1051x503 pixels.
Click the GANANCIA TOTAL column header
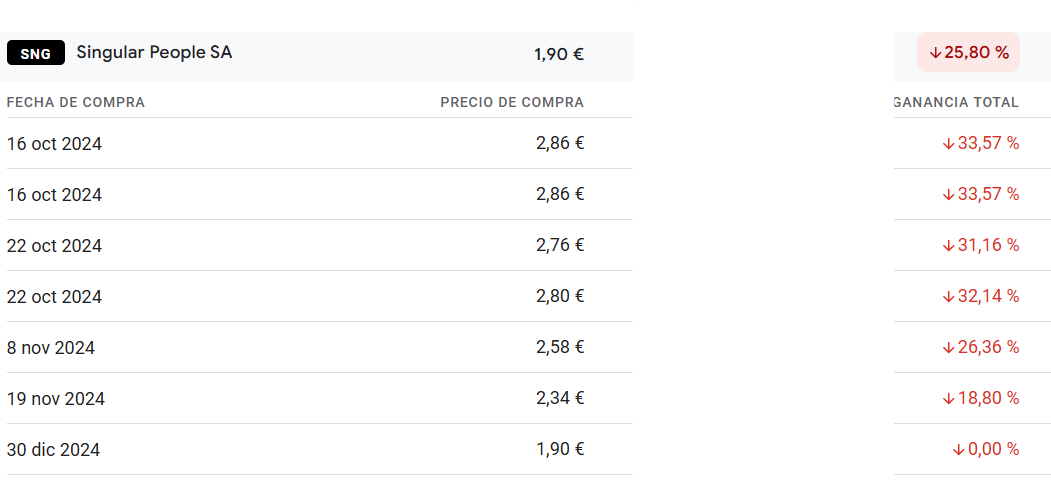(x=956, y=103)
